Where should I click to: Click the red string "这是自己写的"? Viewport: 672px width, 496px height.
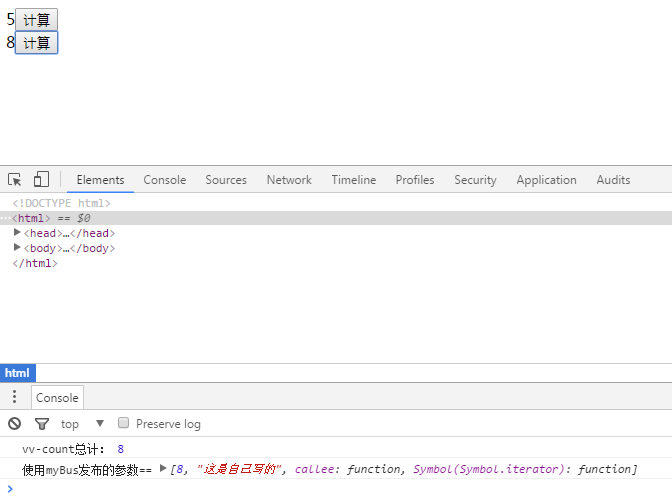tap(239, 469)
